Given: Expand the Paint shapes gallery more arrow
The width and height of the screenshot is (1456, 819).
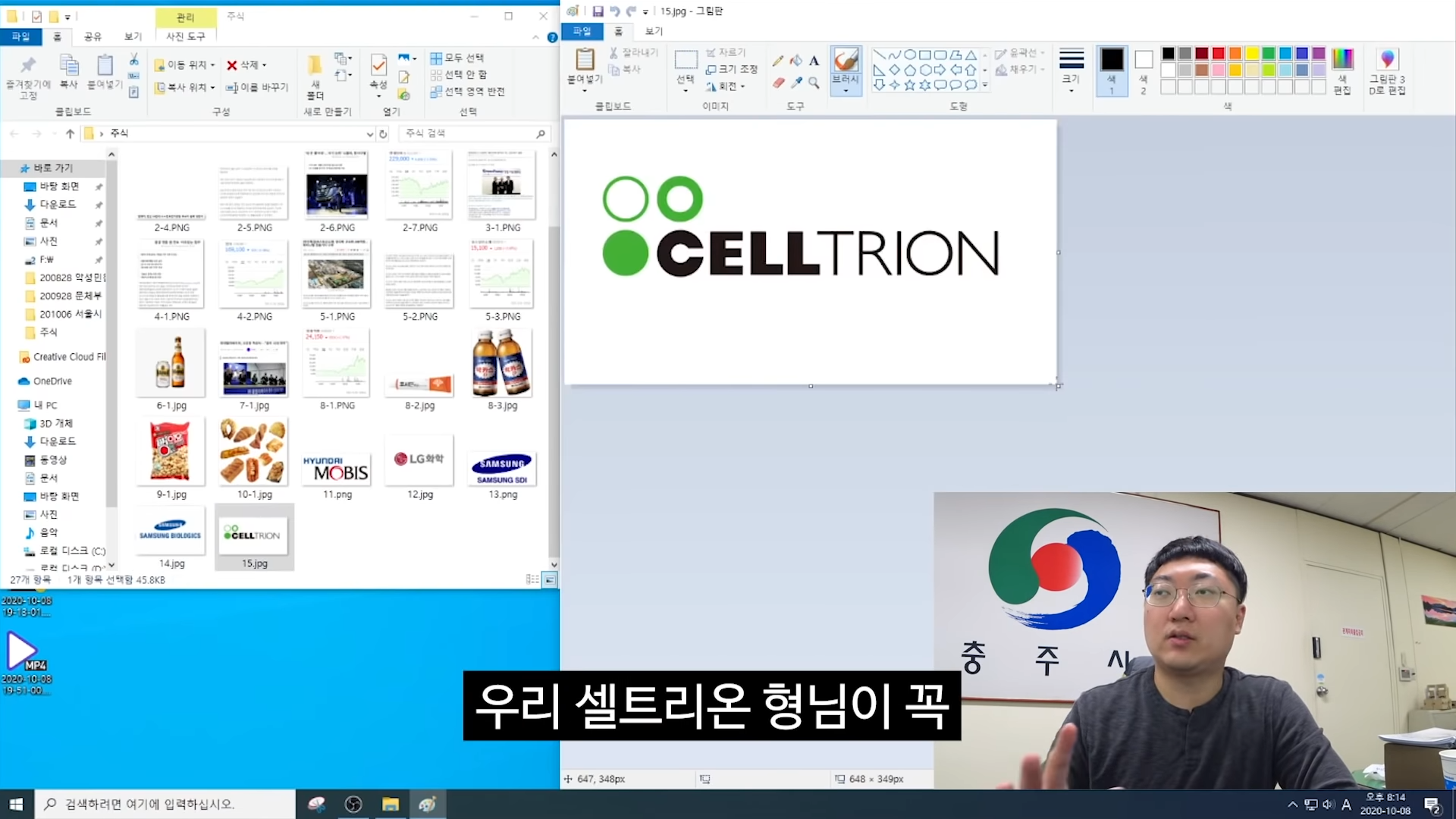Looking at the screenshot, I should click(985, 85).
